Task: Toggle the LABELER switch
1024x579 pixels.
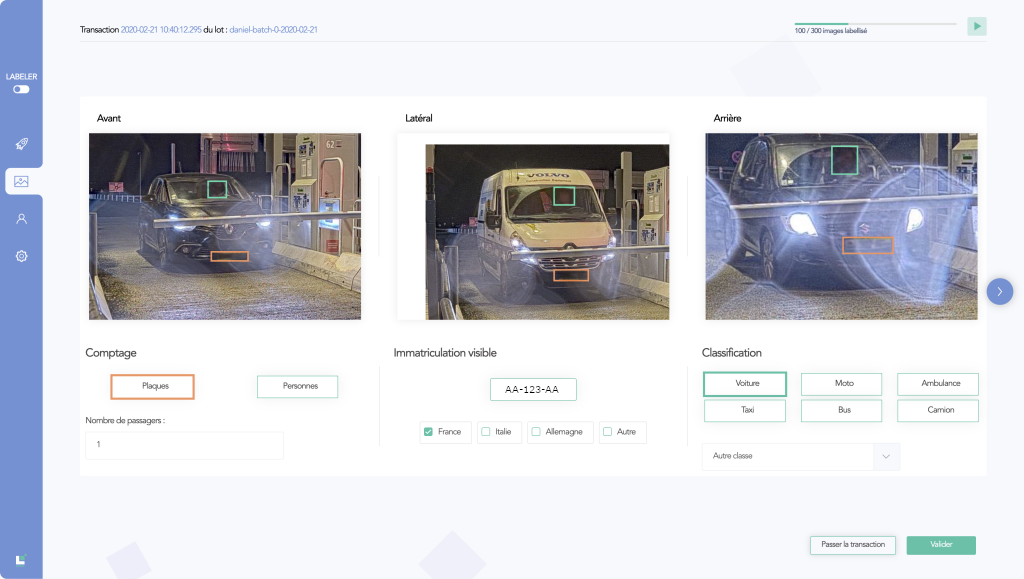Action: pyautogui.click(x=19, y=89)
